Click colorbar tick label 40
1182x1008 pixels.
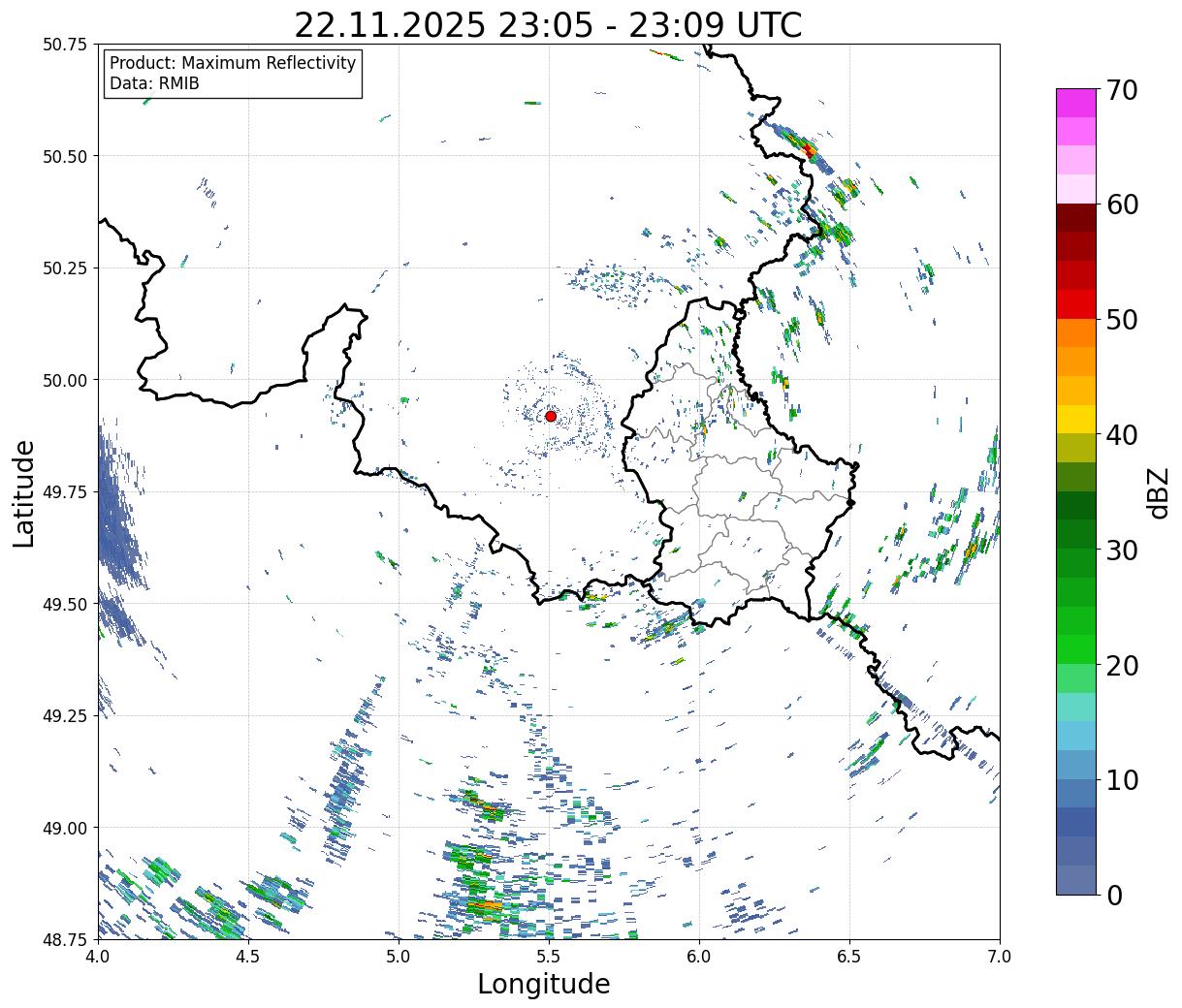tap(1122, 435)
